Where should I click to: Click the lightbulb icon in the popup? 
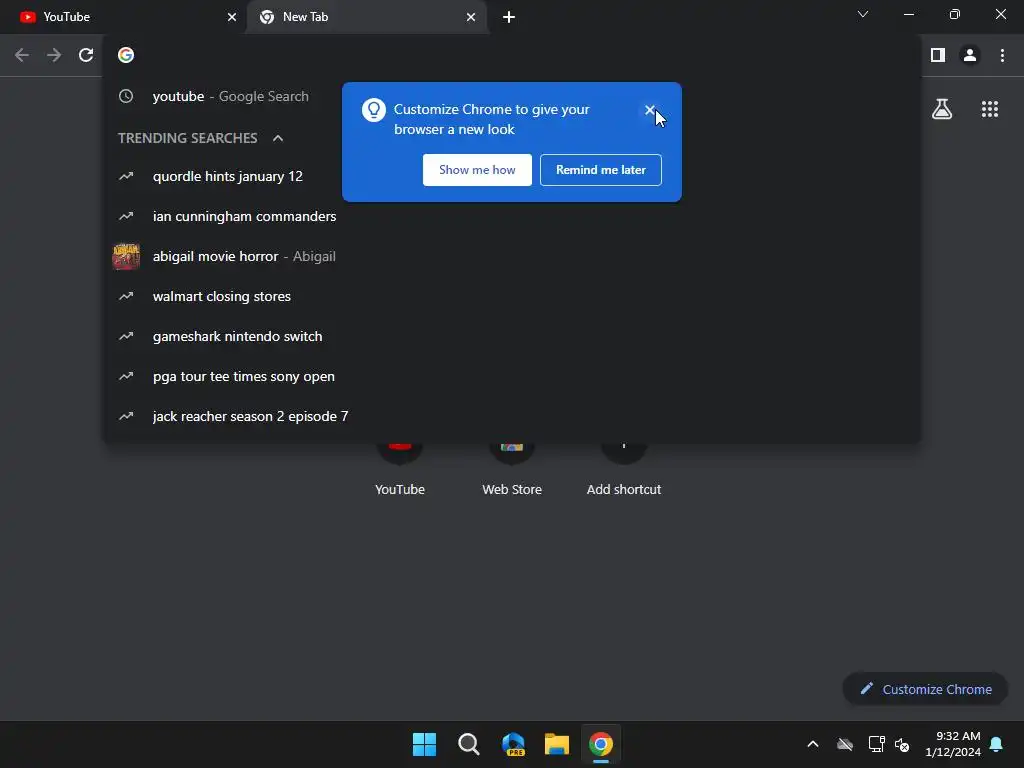point(374,110)
